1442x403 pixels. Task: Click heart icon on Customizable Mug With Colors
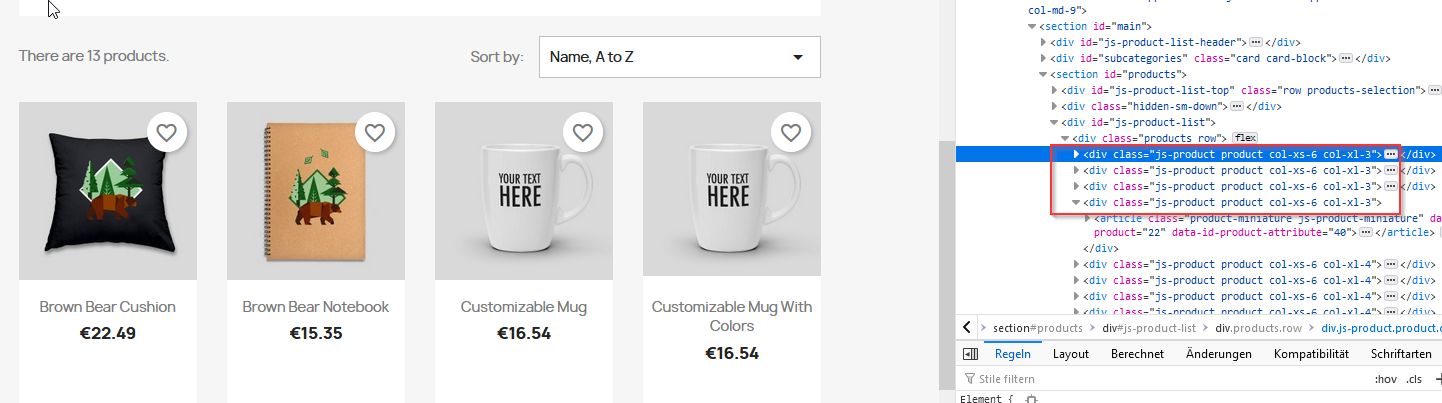click(x=791, y=132)
